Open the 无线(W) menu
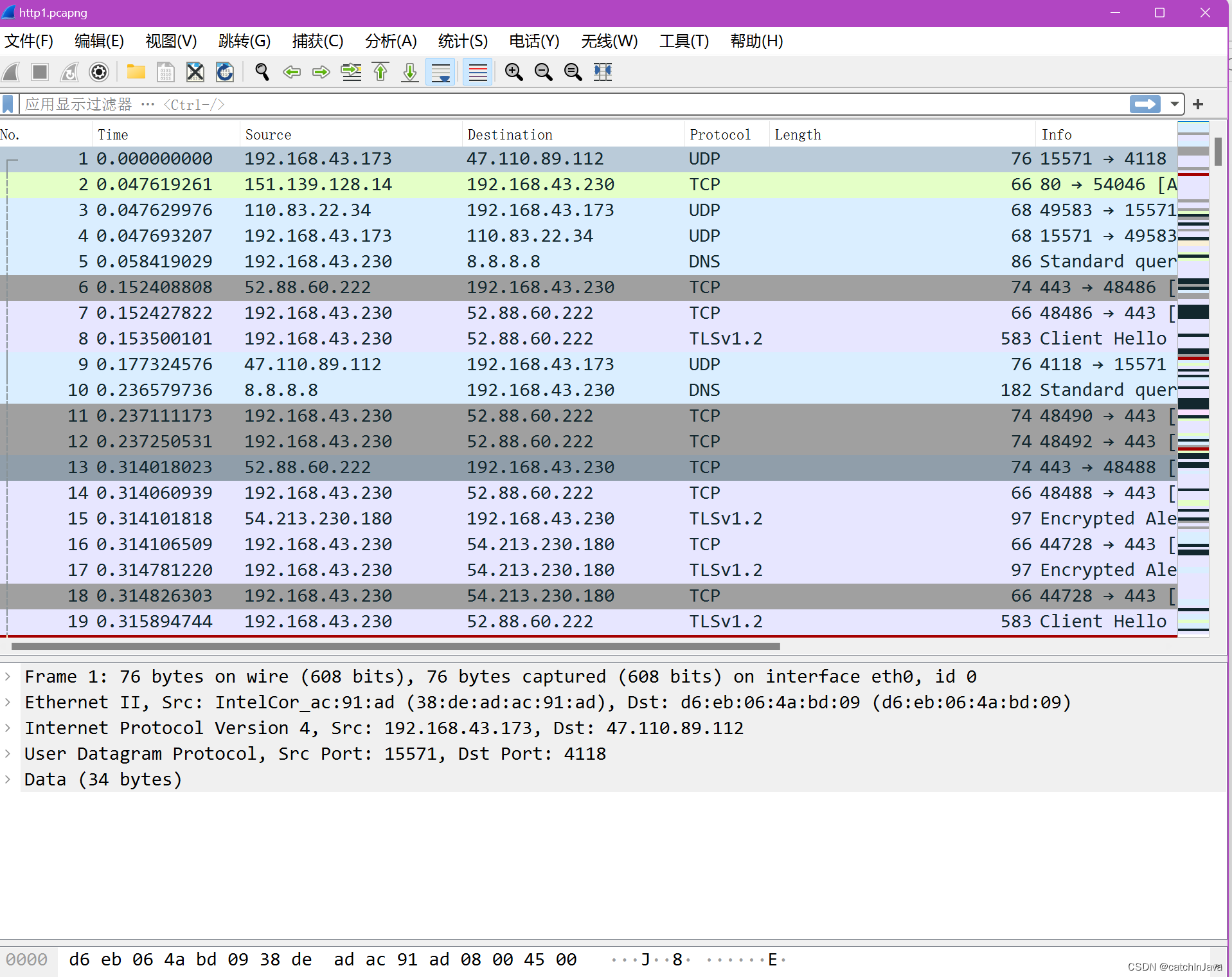Image resolution: width=1232 pixels, height=977 pixels. click(609, 41)
